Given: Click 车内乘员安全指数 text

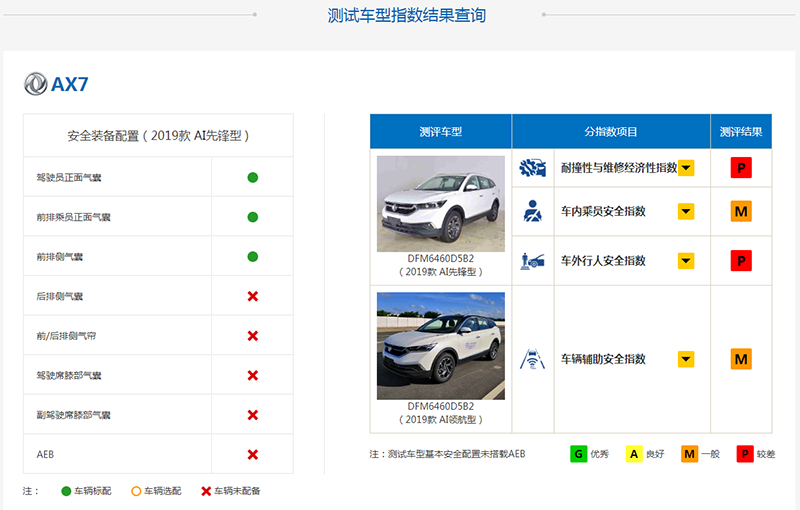Looking at the screenshot, I should coord(604,211).
